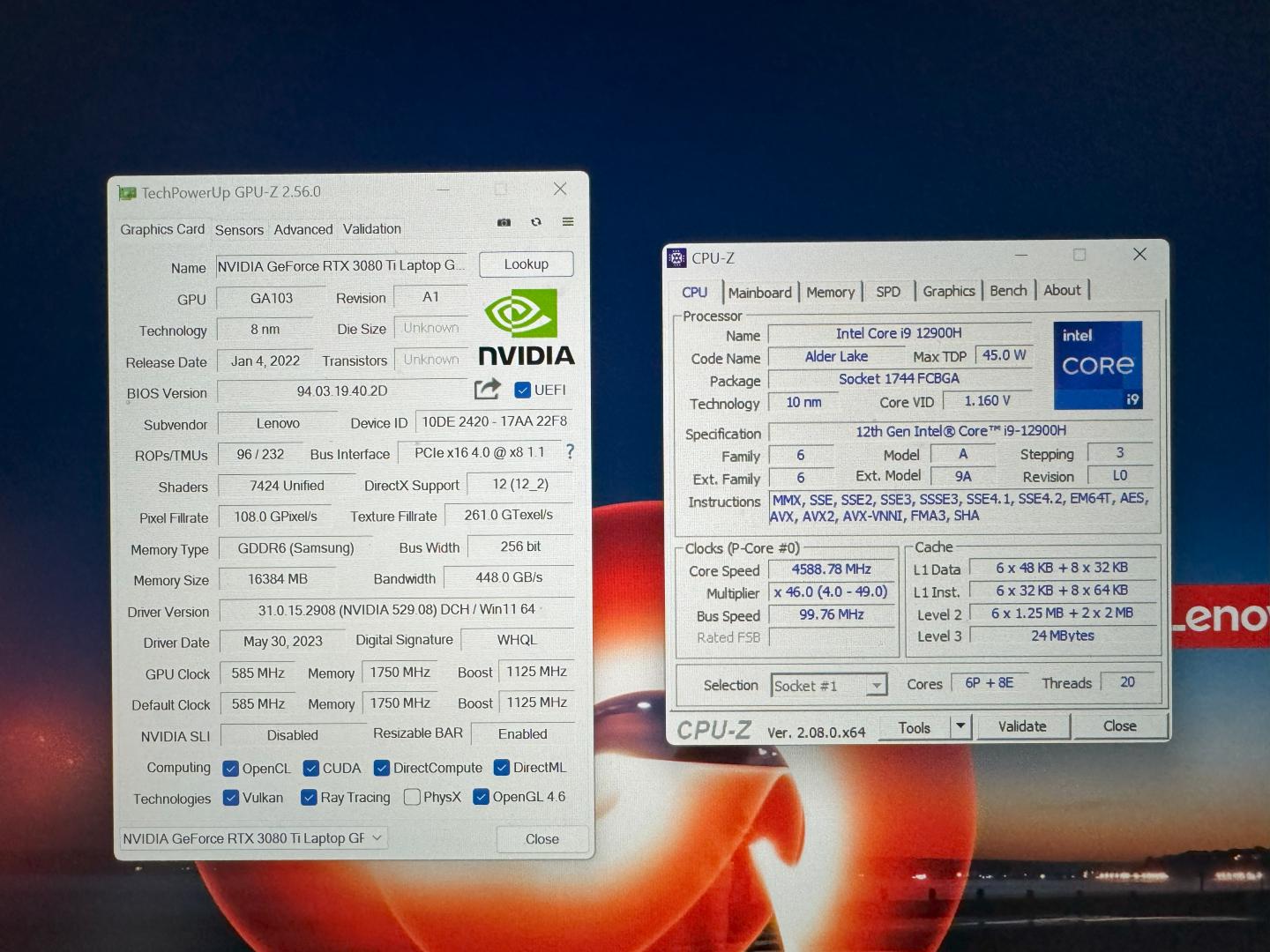Image resolution: width=1270 pixels, height=952 pixels.
Task: Switch to the Validation tab in GPU-Z
Action: [371, 228]
